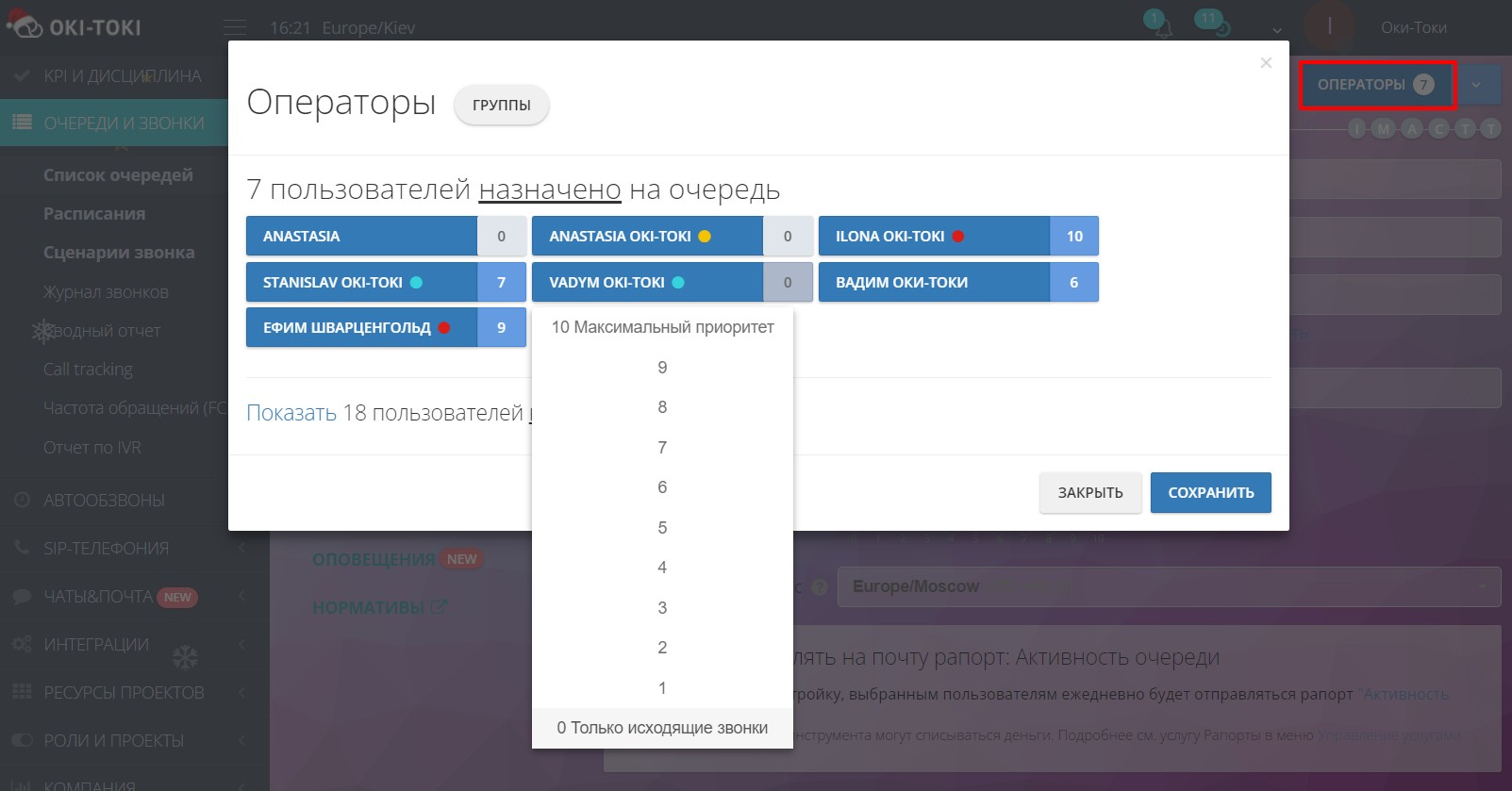Select priority 5 in the dropdown list
Screen dimensions: 1512x791
point(662,528)
